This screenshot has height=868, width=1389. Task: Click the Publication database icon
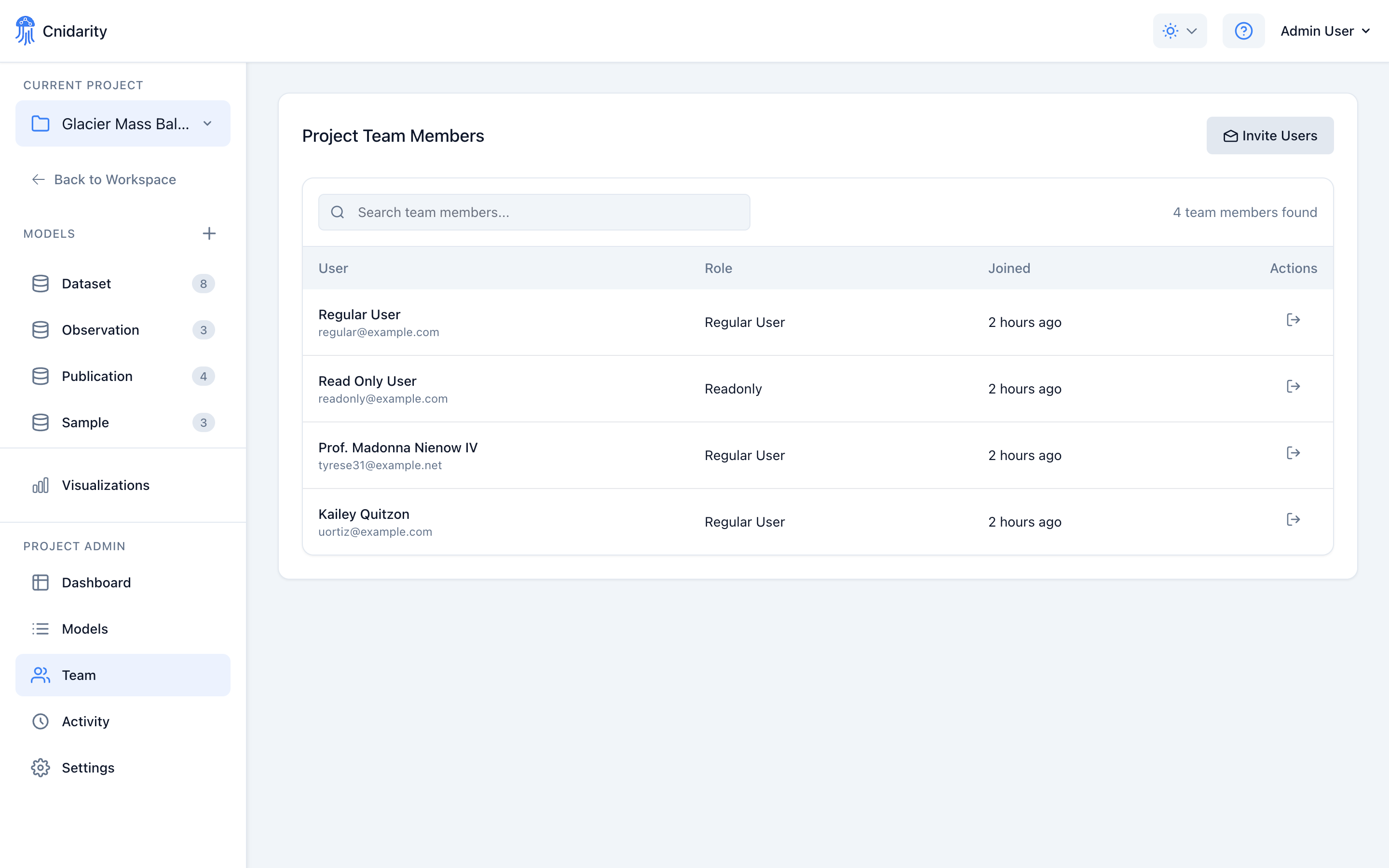pyautogui.click(x=40, y=376)
